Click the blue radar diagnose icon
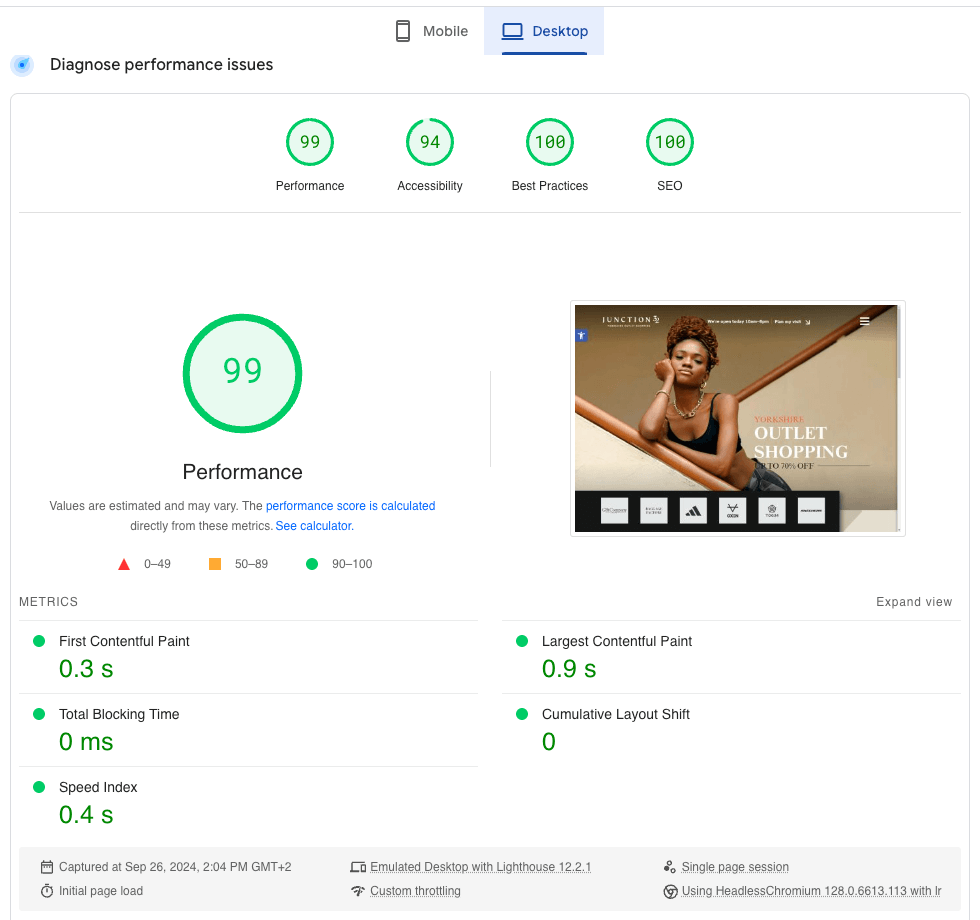Viewport: 980px width, 920px height. (x=22, y=64)
